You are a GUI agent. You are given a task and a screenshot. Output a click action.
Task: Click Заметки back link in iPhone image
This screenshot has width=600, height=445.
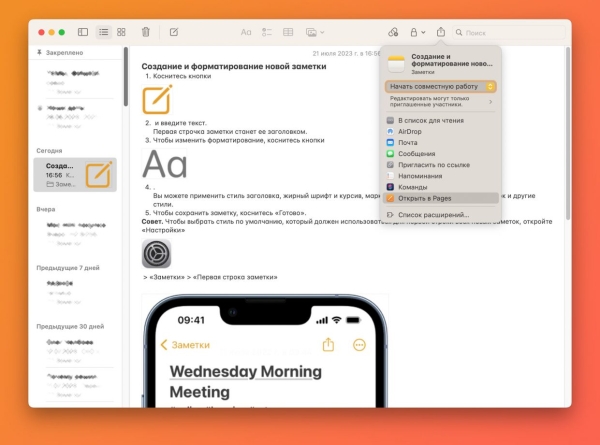coord(185,345)
